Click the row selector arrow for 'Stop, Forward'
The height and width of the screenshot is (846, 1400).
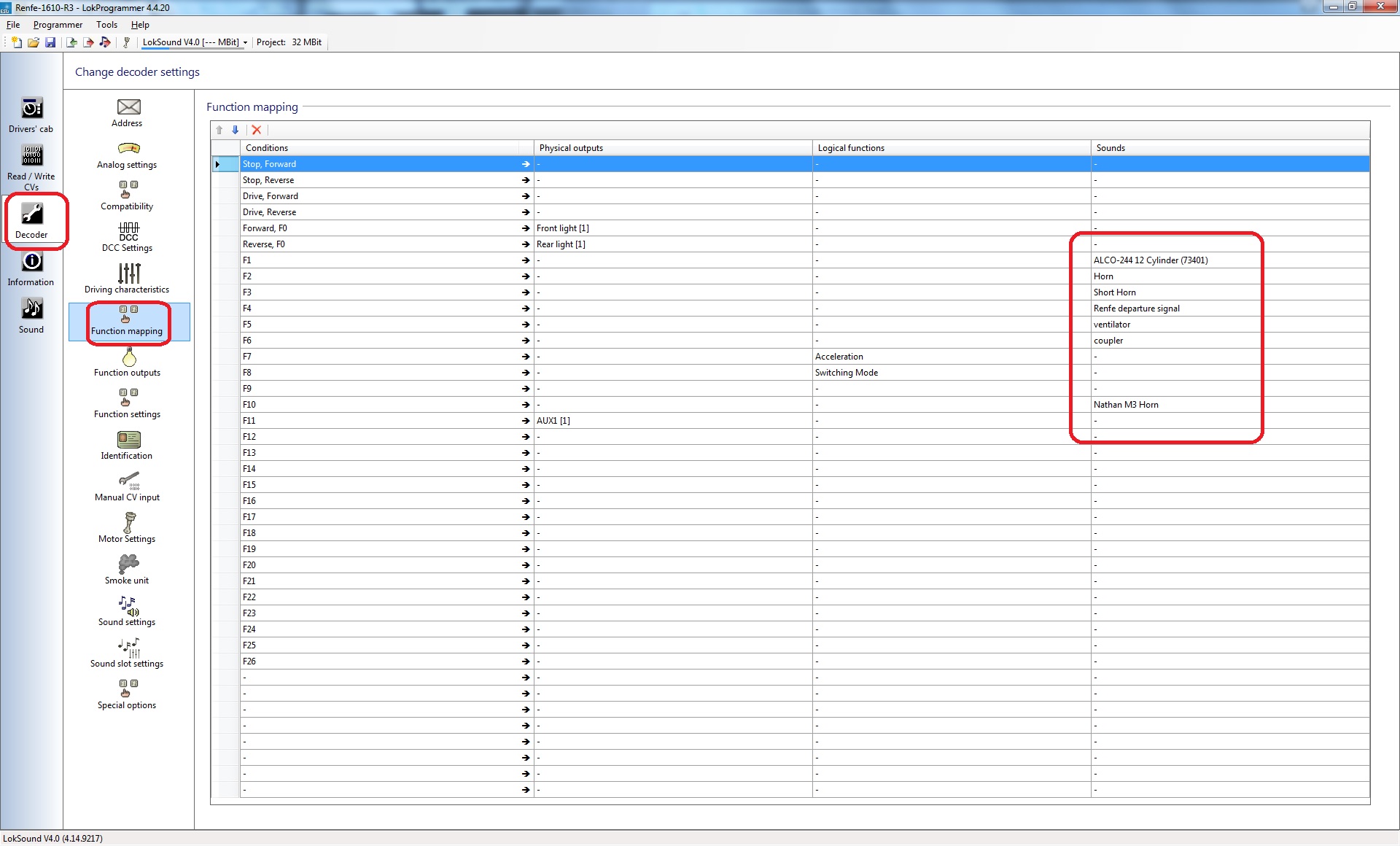tap(225, 164)
